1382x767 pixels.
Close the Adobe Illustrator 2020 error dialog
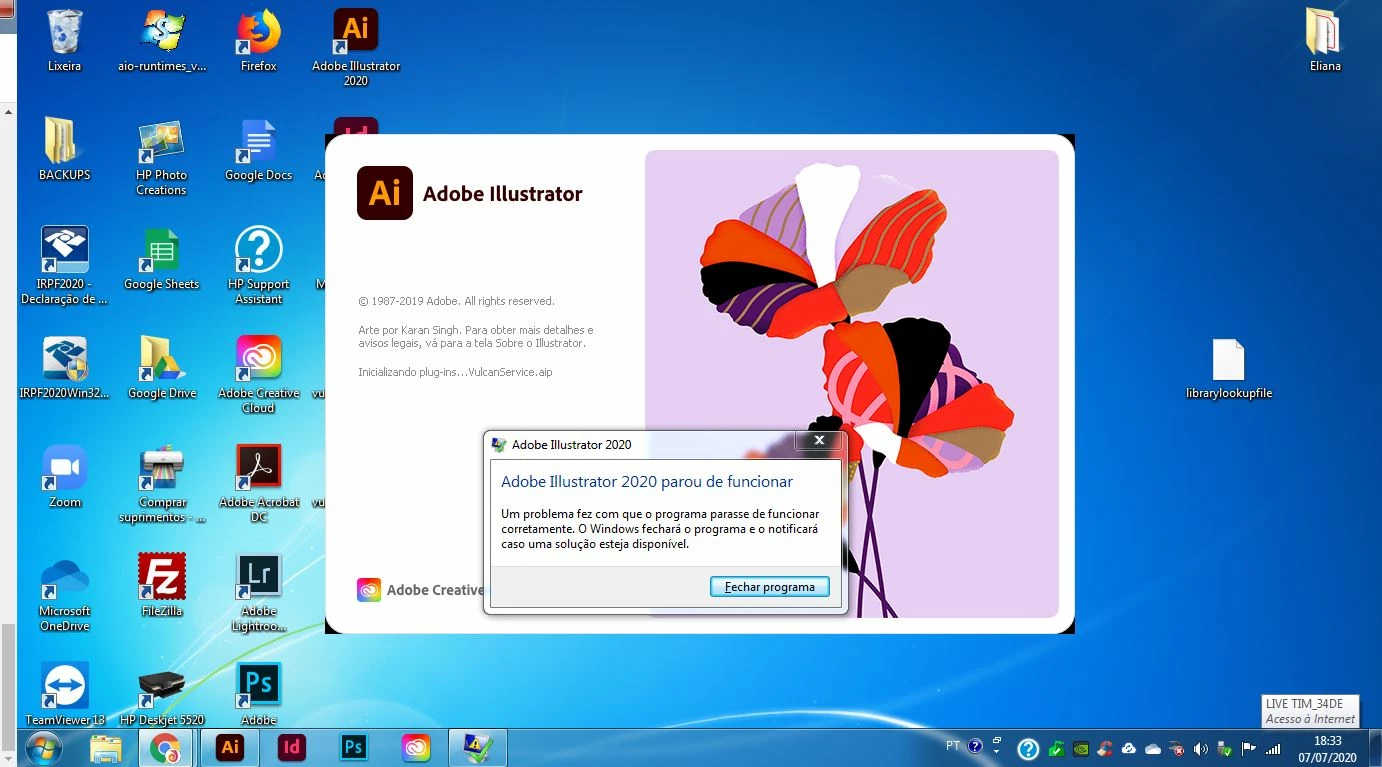coord(819,440)
